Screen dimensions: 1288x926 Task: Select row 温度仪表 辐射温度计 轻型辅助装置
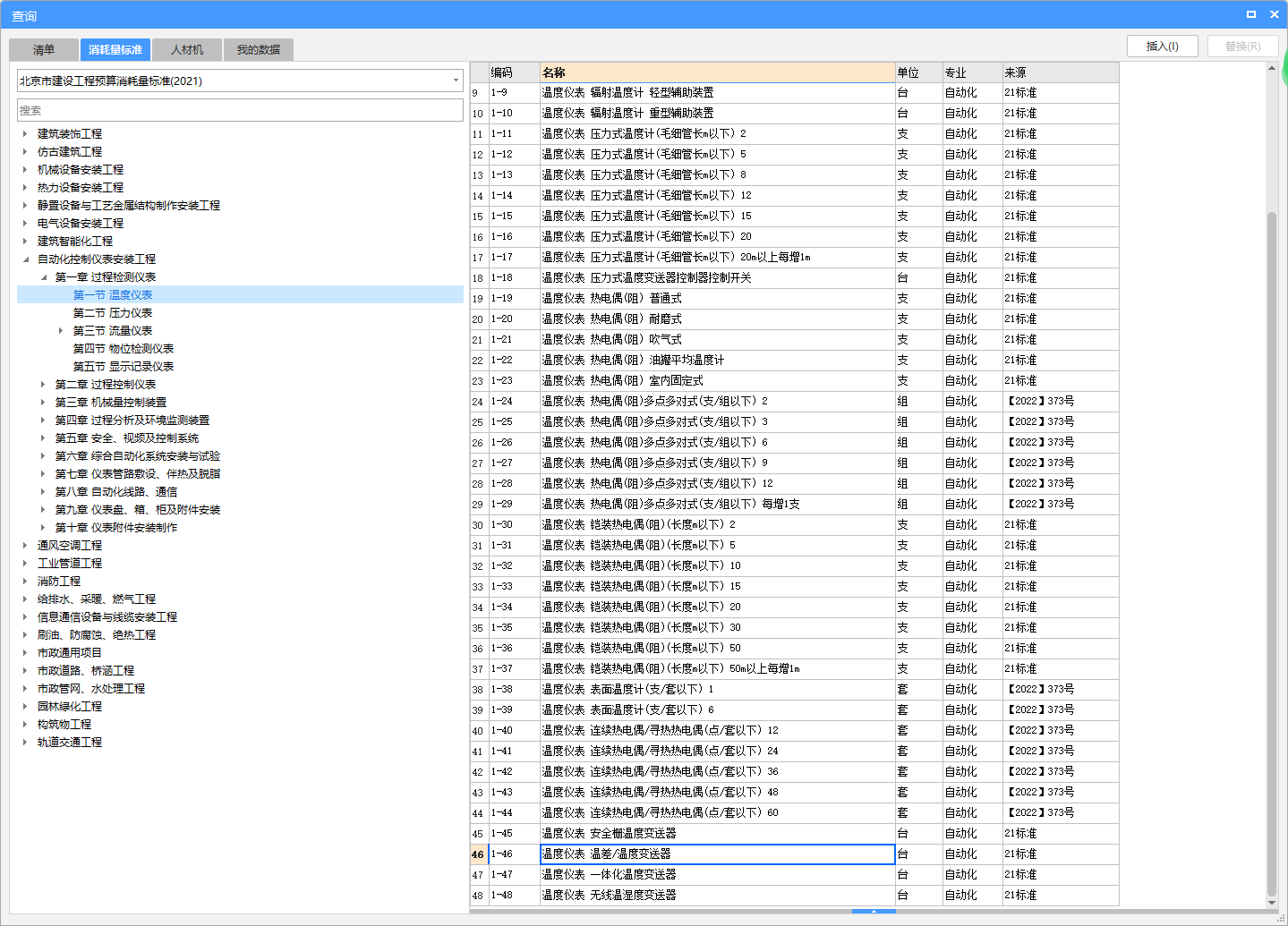pyautogui.click(x=718, y=93)
